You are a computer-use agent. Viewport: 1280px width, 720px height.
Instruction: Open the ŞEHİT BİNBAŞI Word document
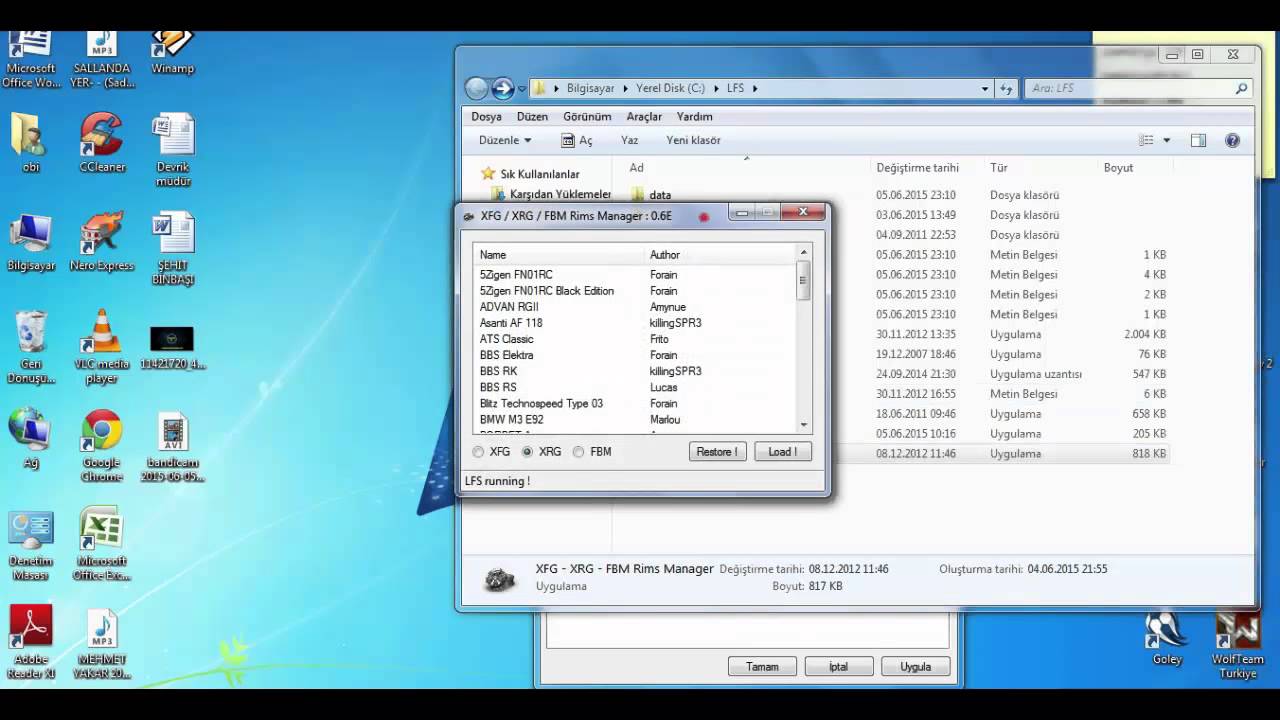pyautogui.click(x=172, y=248)
